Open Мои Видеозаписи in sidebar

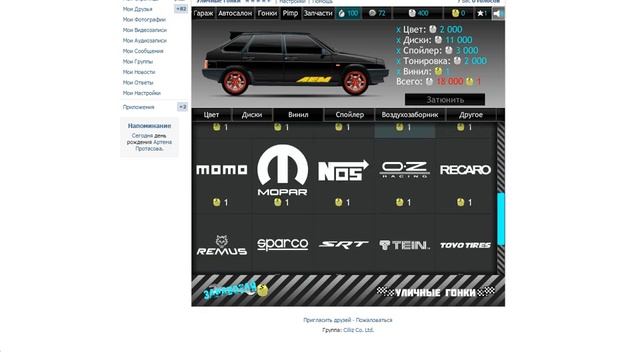pos(144,30)
